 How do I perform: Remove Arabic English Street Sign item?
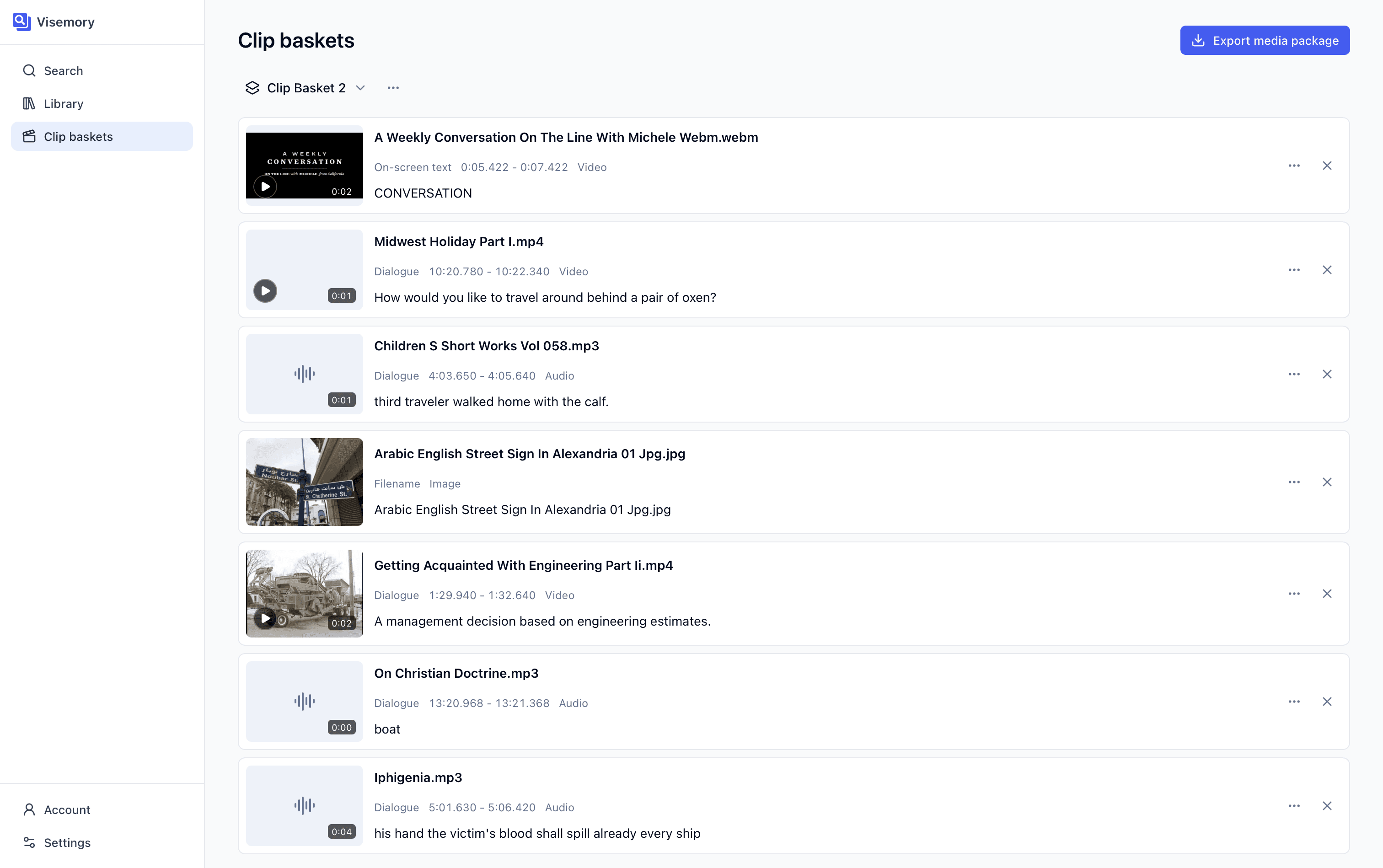[x=1327, y=482]
